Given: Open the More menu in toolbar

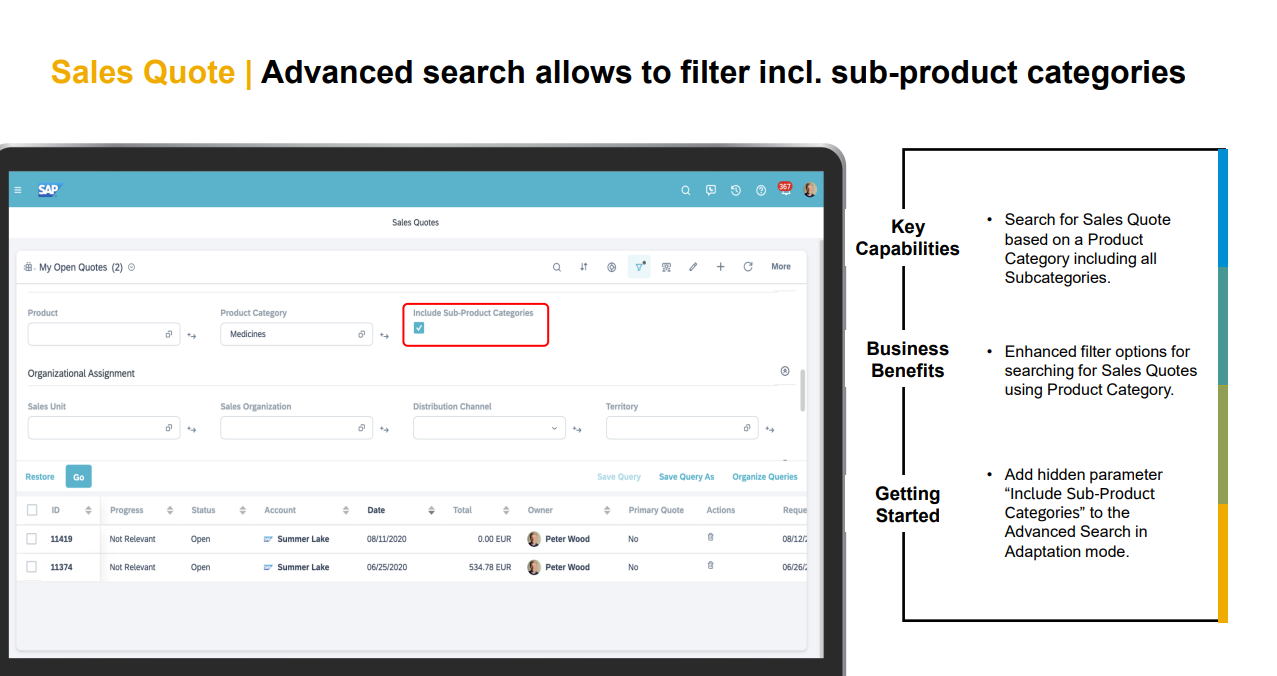Looking at the screenshot, I should click(x=781, y=267).
